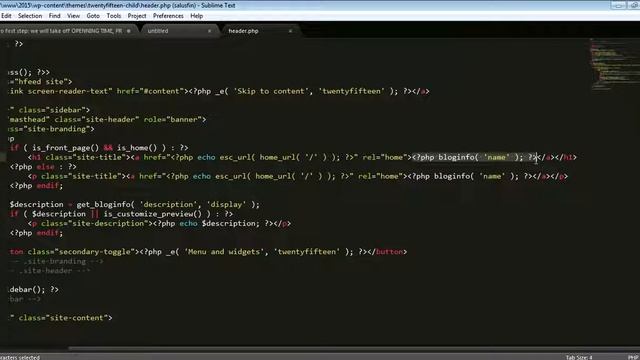This screenshot has width=640, height=360.
Task: Open the Selection menu
Action: tap(30, 16)
